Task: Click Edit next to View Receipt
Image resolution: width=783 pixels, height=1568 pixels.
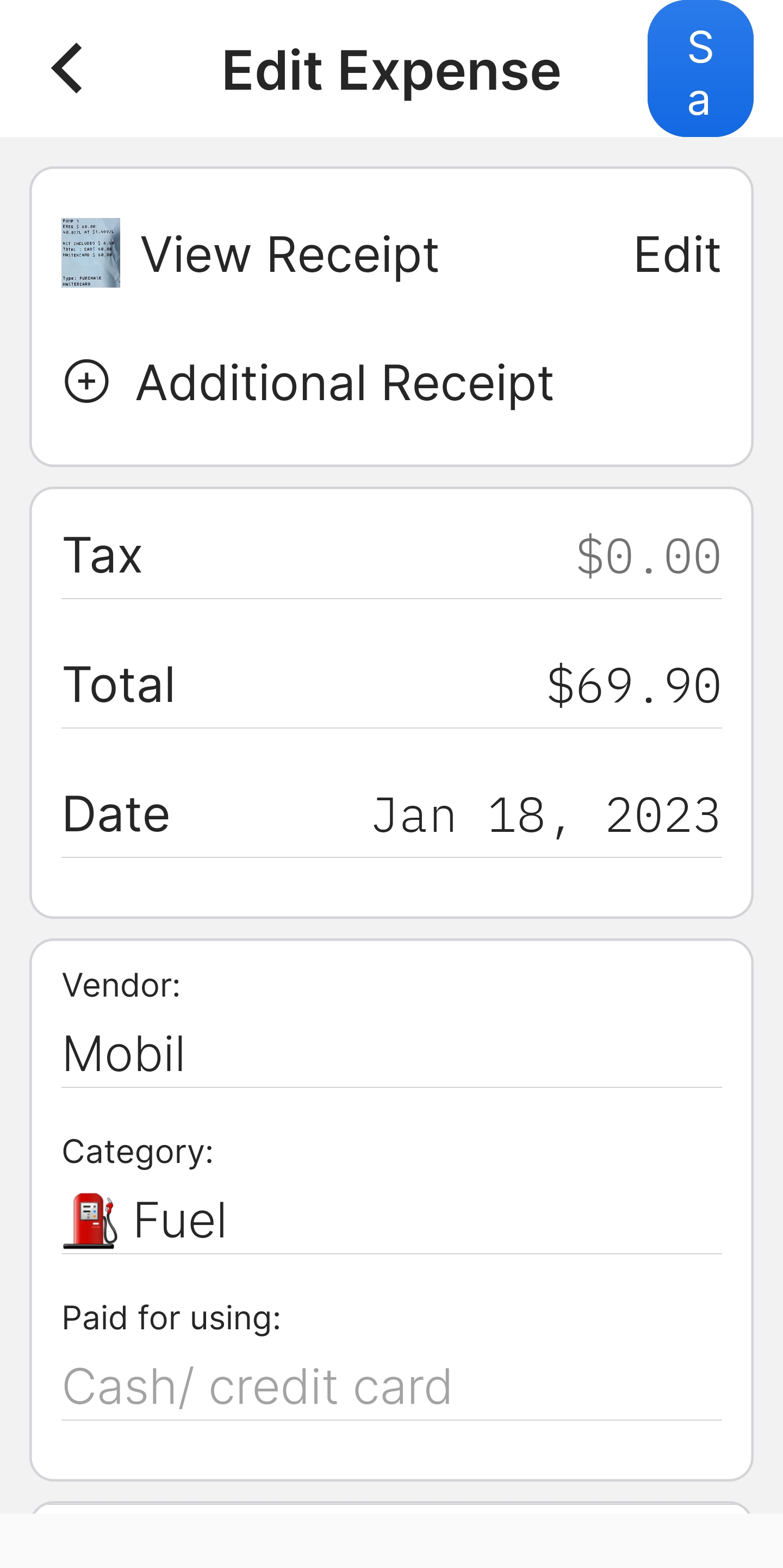Action: (x=676, y=254)
